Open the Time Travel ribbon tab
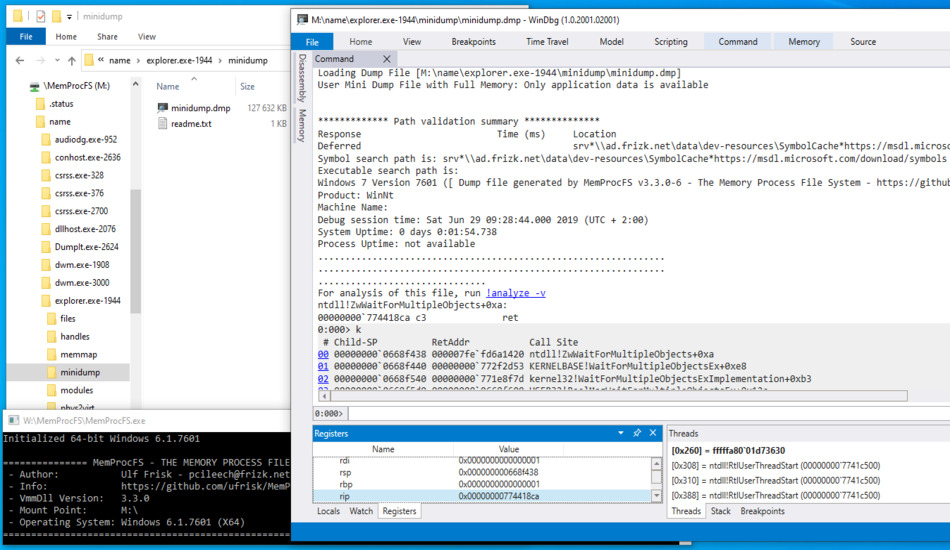950x550 pixels. click(547, 42)
